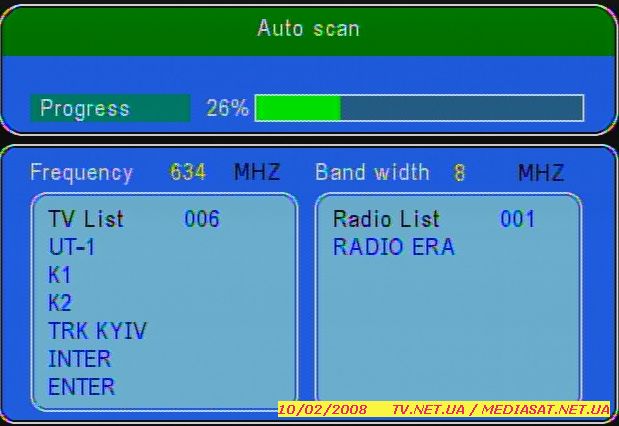Viewport: 619px width, 426px height.
Task: Click the bandwidth value 8
Action: click(460, 173)
